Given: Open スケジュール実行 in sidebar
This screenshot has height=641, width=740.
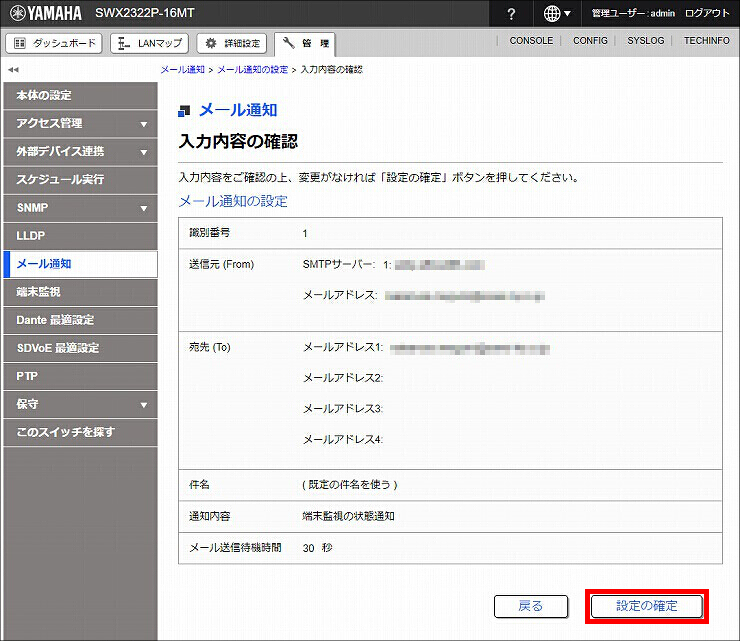Looking at the screenshot, I should coord(80,179).
